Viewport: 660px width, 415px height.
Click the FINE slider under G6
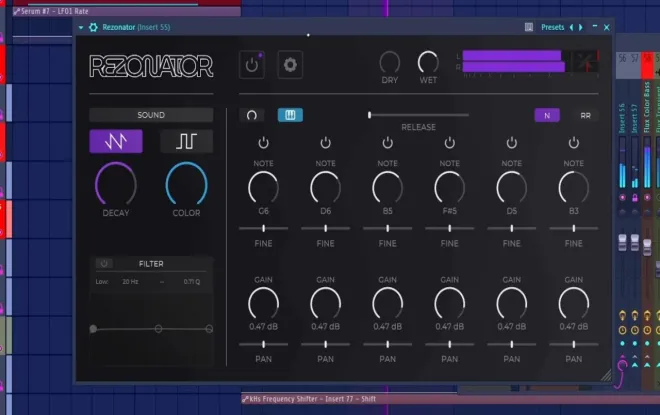(x=263, y=228)
